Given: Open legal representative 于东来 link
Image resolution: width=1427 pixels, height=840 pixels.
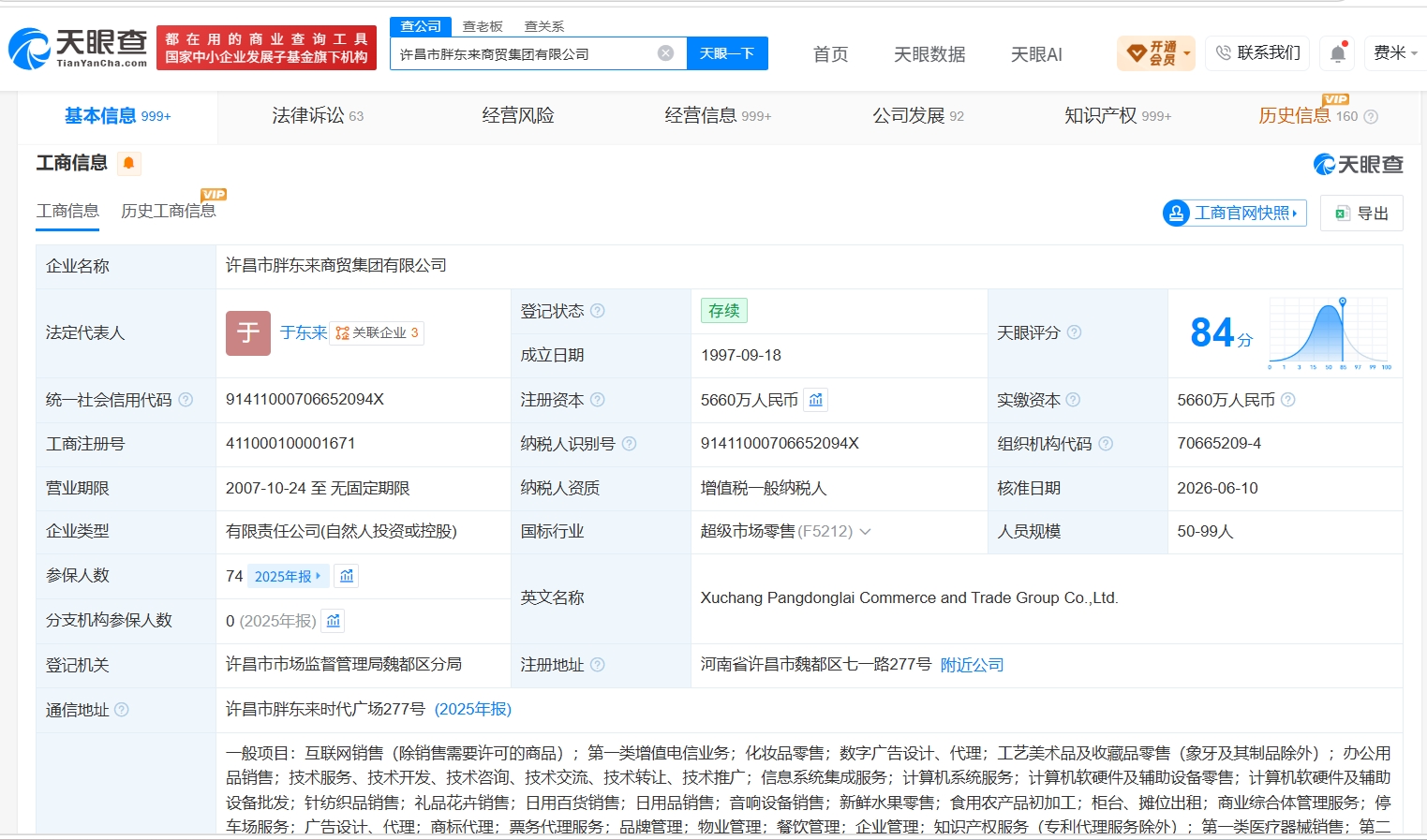Looking at the screenshot, I should click(304, 332).
